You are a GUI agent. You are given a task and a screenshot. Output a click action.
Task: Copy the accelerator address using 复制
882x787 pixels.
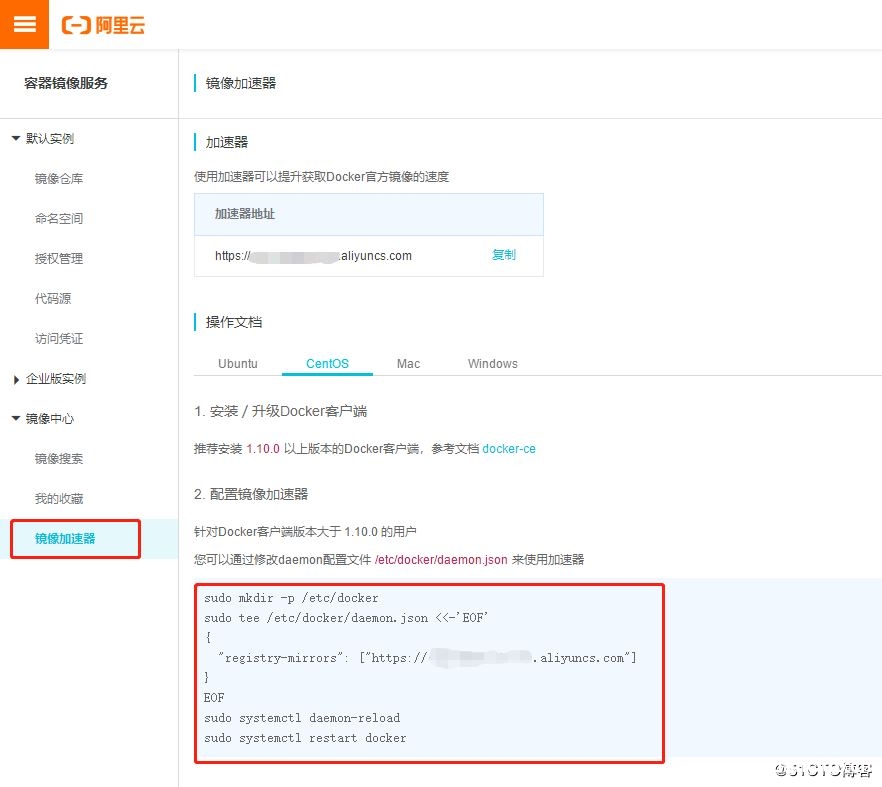tap(504, 255)
